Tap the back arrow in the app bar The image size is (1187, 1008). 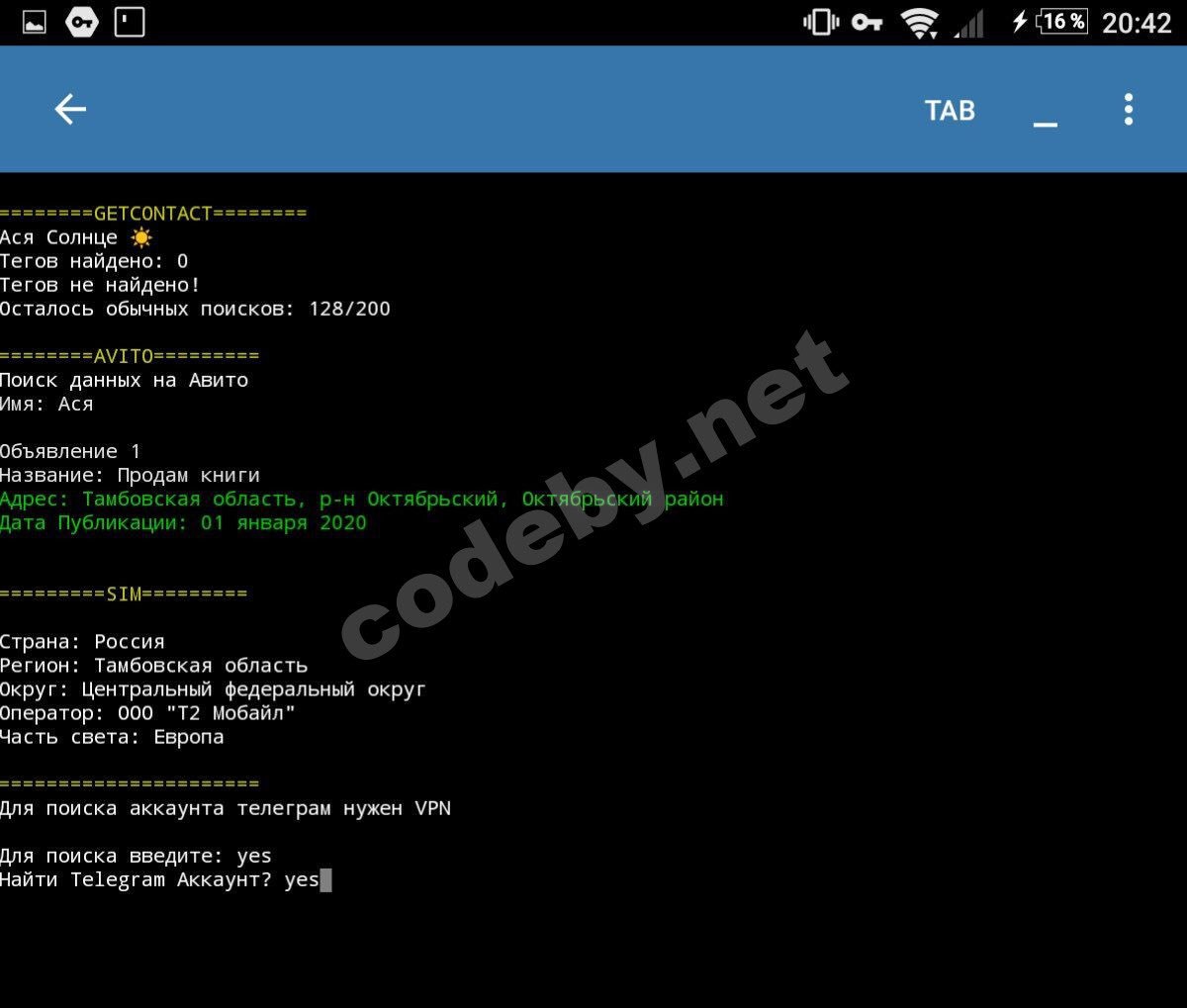click(x=70, y=109)
